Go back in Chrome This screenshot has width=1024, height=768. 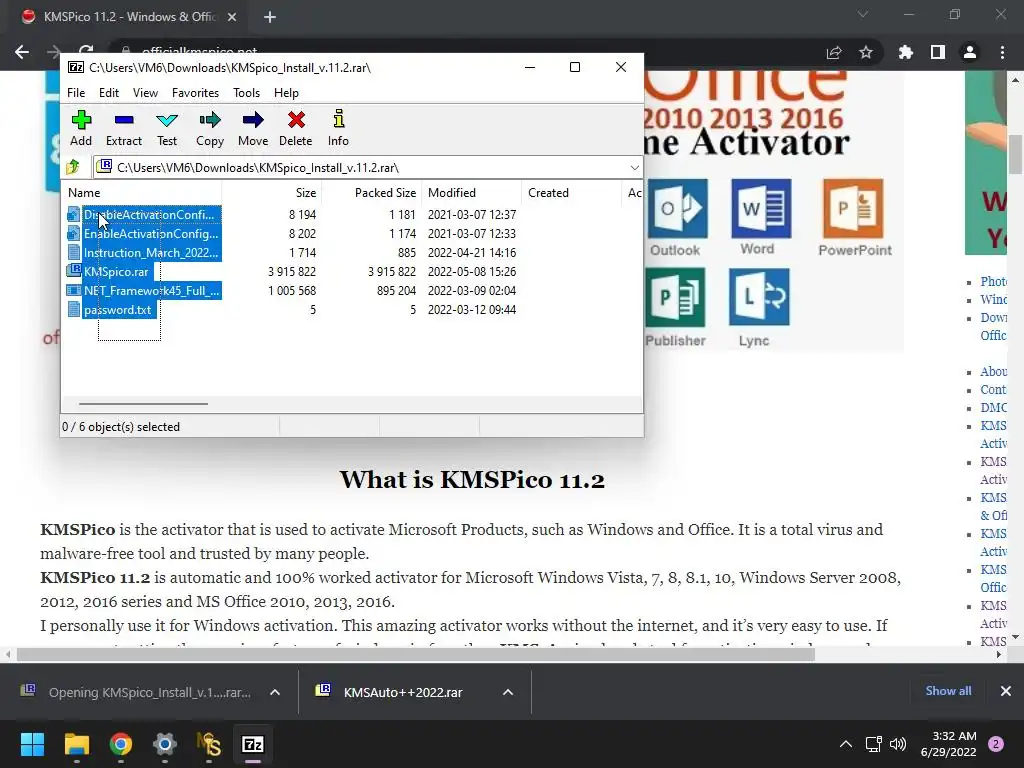[x=22, y=52]
